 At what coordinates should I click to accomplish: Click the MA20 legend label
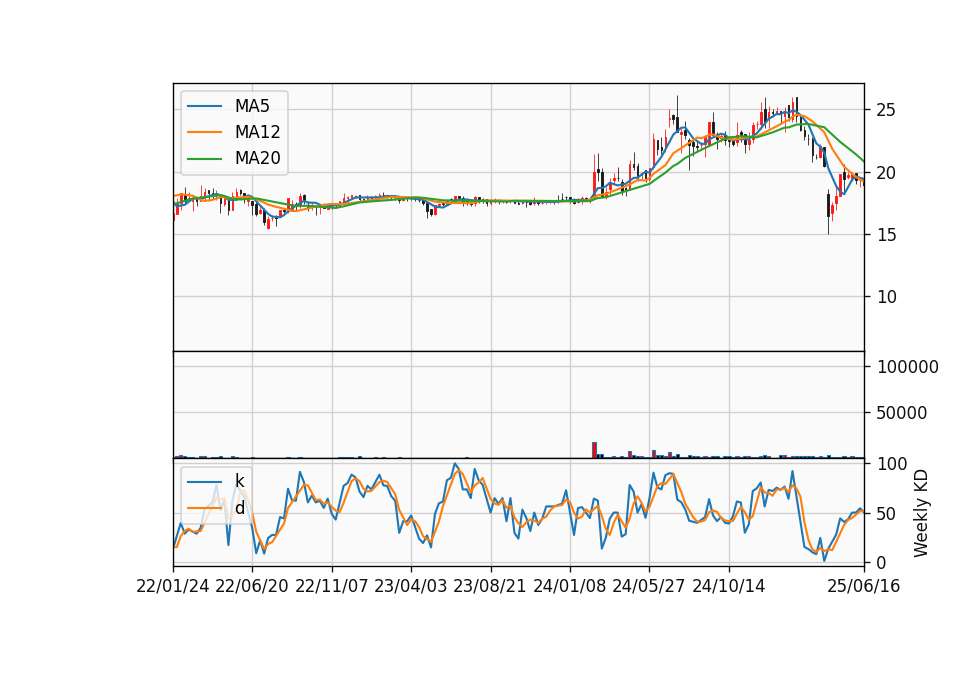coord(257,158)
